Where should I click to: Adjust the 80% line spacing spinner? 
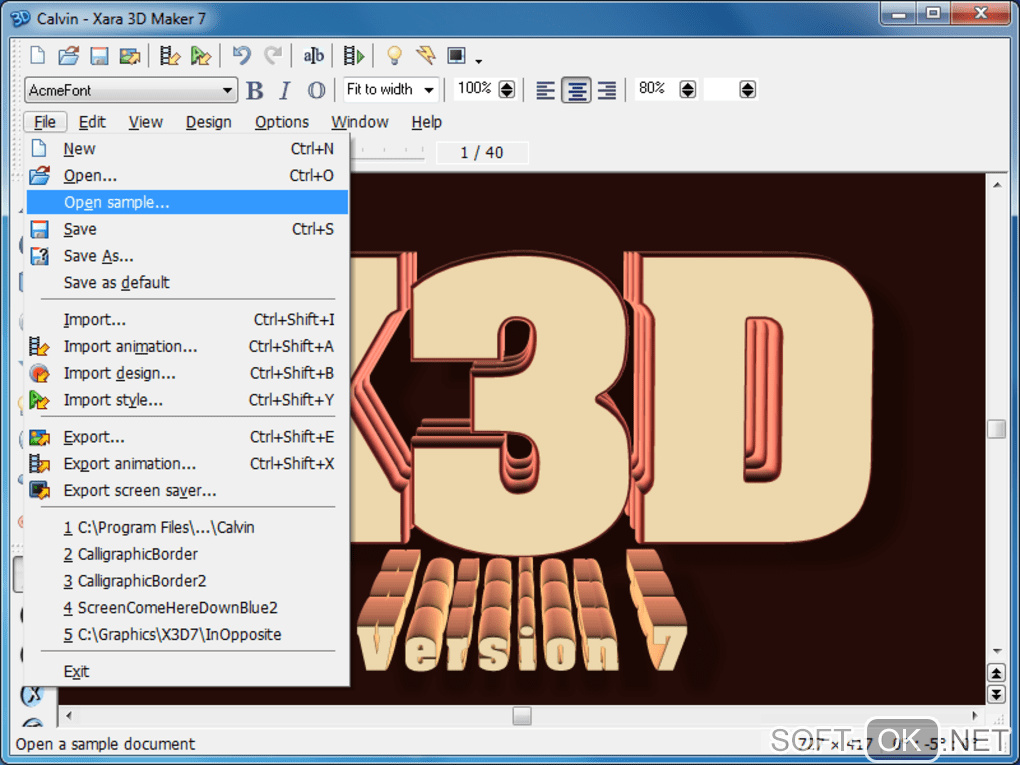coord(688,90)
